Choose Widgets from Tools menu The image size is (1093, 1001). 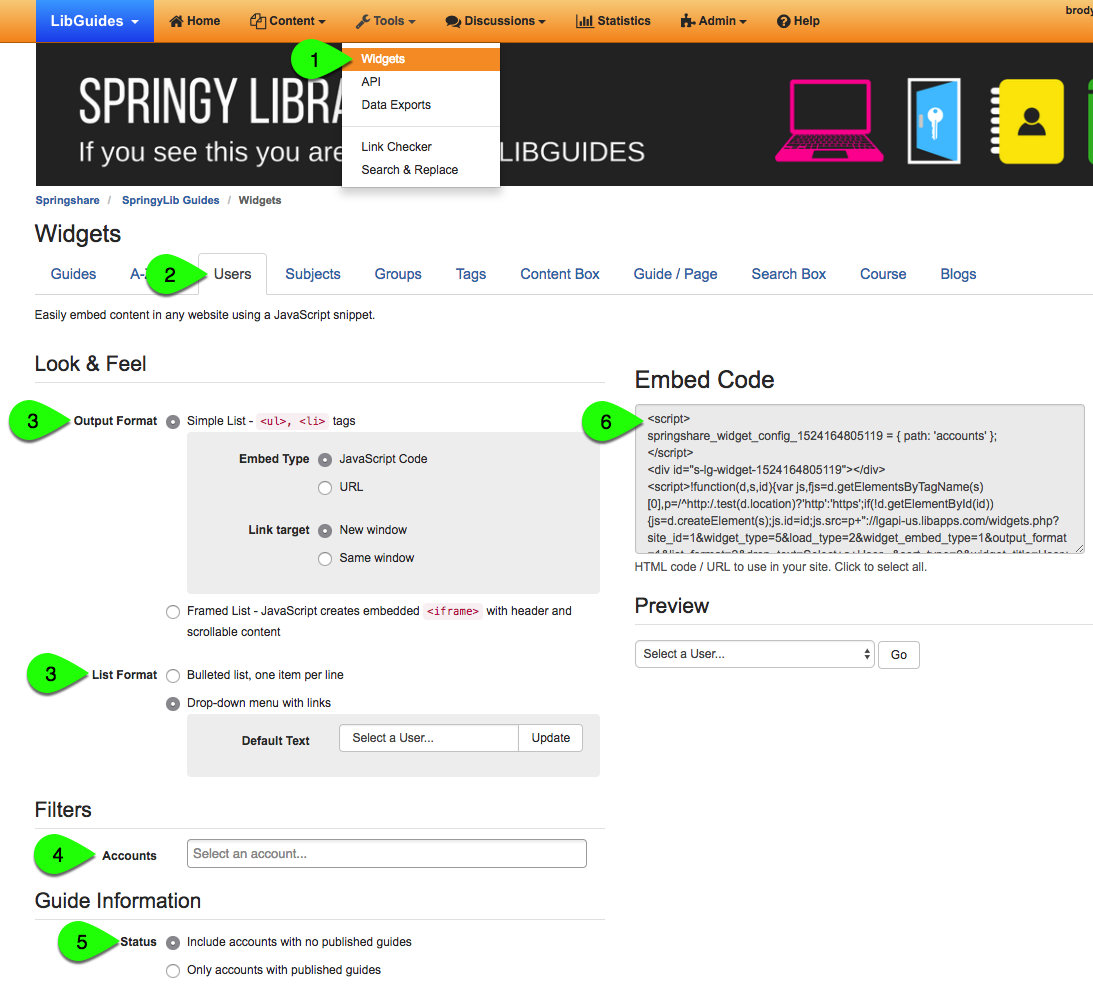point(421,59)
